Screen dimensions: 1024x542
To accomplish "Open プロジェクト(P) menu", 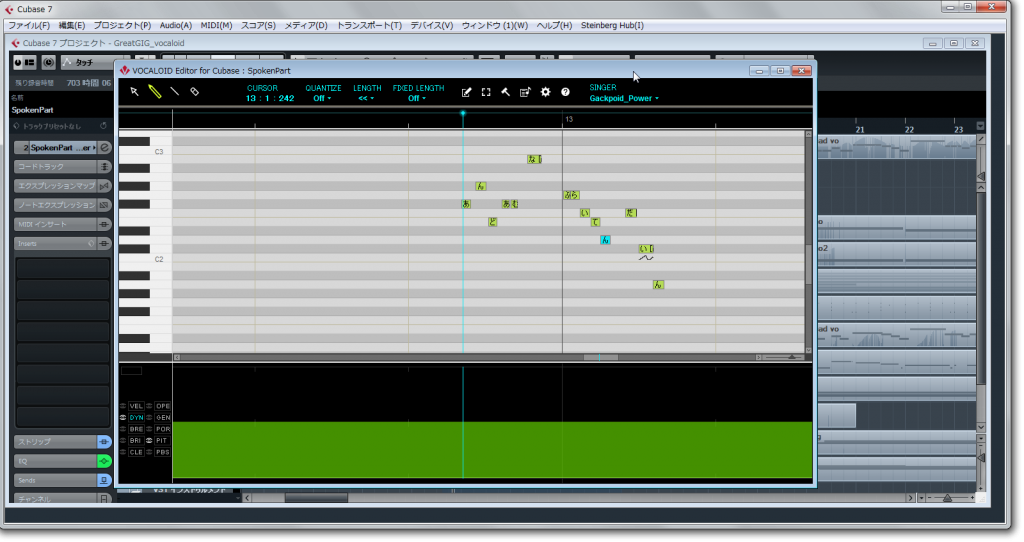I will point(122,25).
